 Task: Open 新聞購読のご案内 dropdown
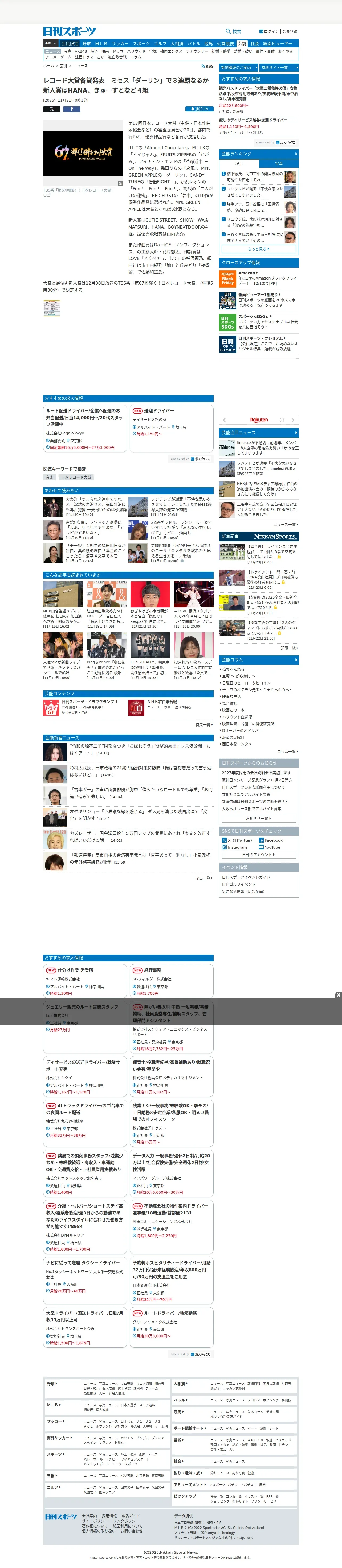pos(239,68)
